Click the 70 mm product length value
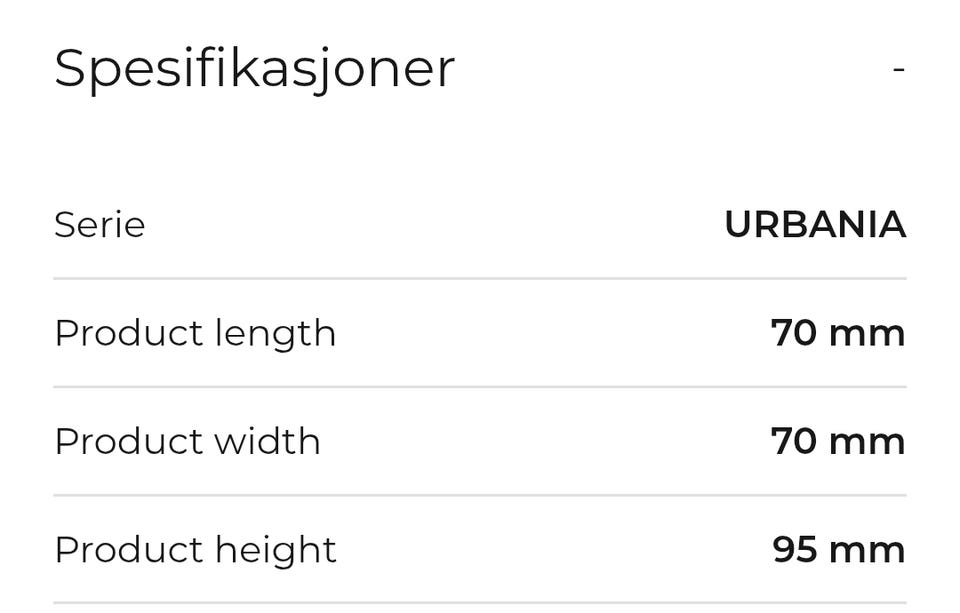Image resolution: width=960 pixels, height=613 pixels. pyautogui.click(x=838, y=333)
